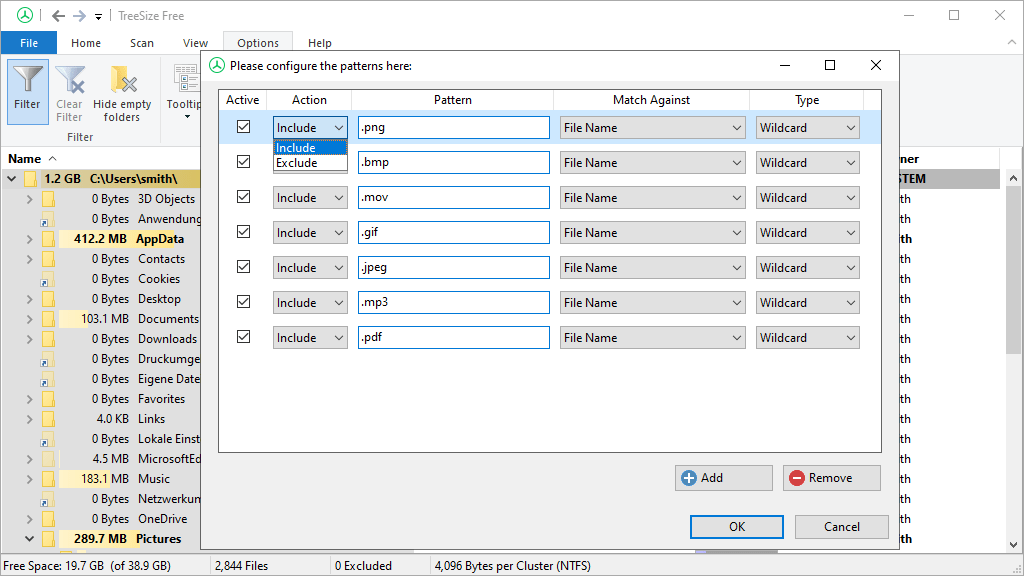Click the folder icon beside 3D Objects

(48, 199)
